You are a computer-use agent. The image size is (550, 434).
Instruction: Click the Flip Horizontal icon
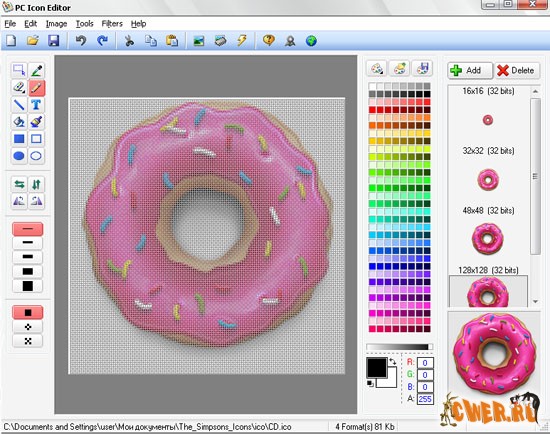pos(19,184)
